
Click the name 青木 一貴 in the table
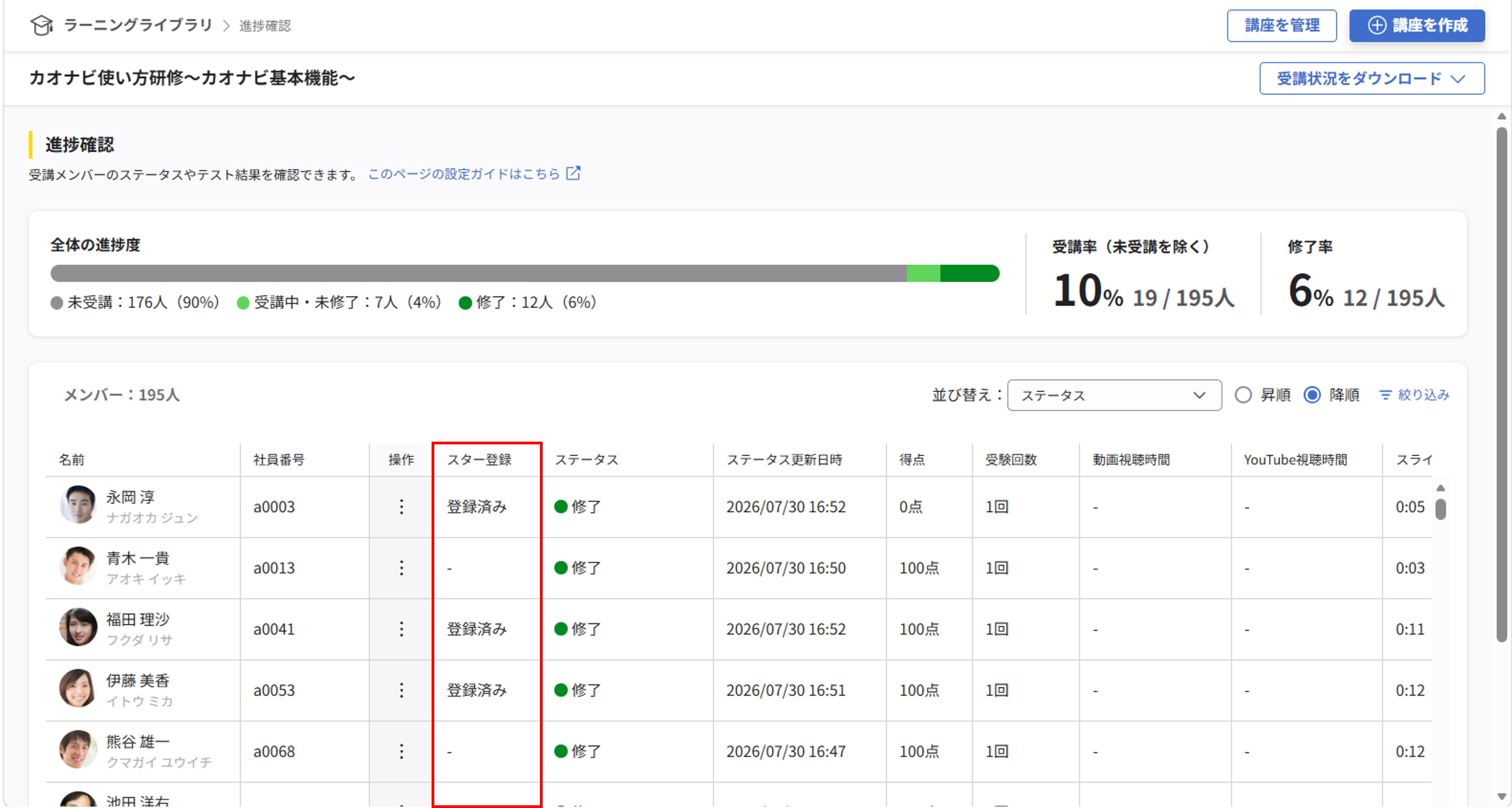138,558
